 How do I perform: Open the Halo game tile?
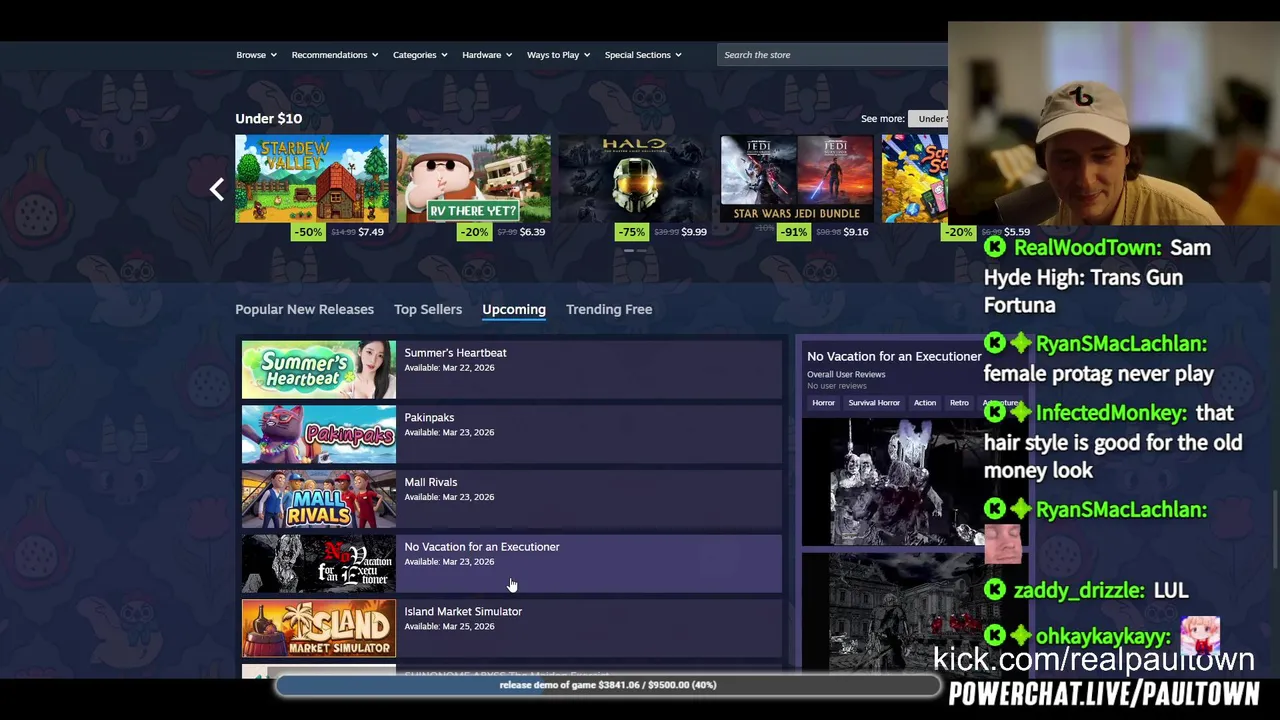635,178
